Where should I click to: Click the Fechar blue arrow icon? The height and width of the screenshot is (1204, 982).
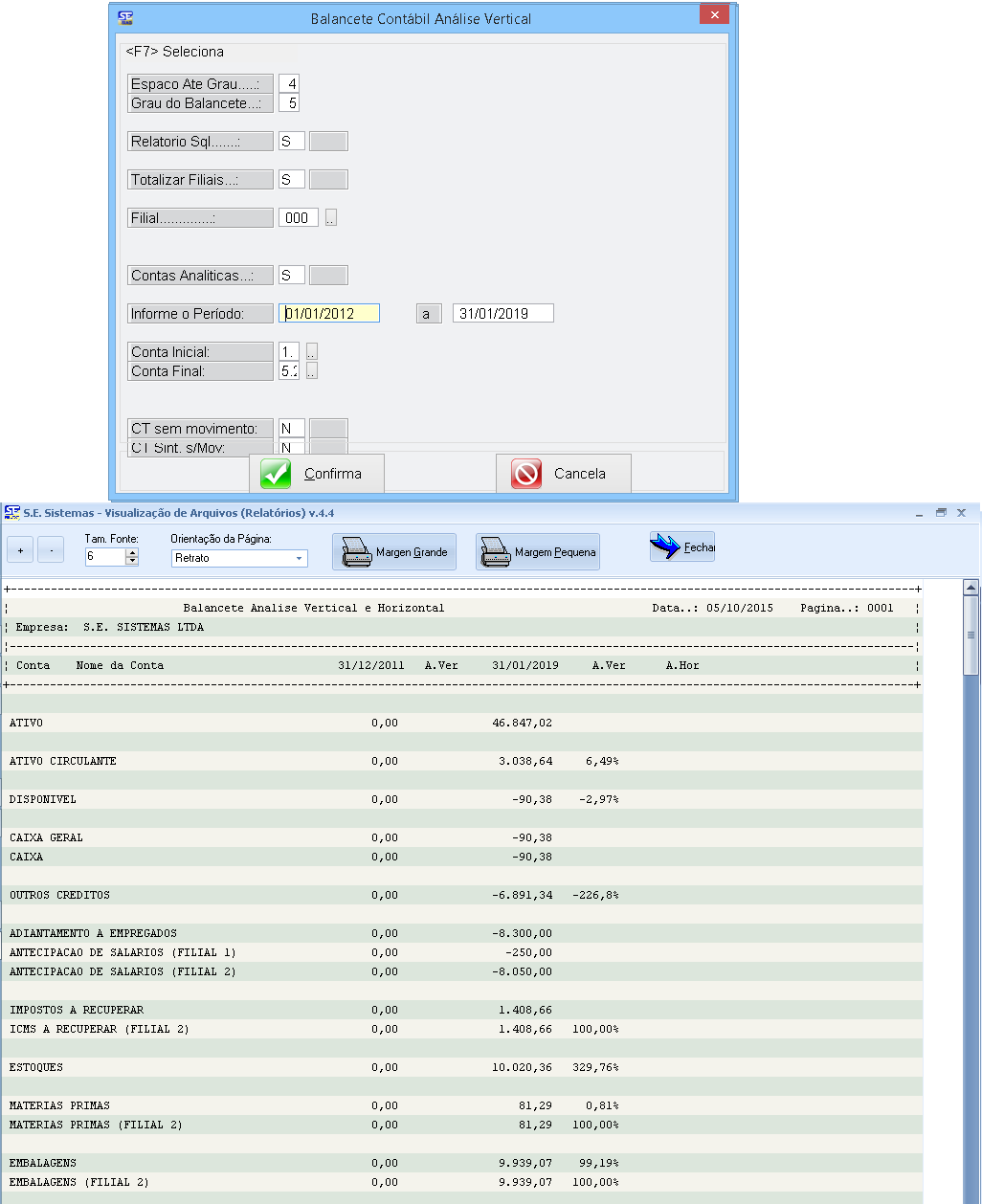coord(665,547)
